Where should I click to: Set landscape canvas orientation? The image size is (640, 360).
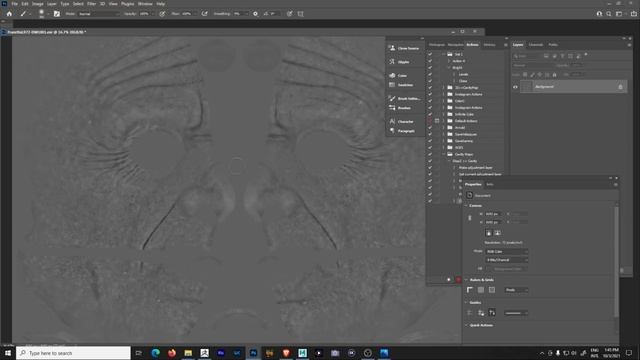coord(498,233)
